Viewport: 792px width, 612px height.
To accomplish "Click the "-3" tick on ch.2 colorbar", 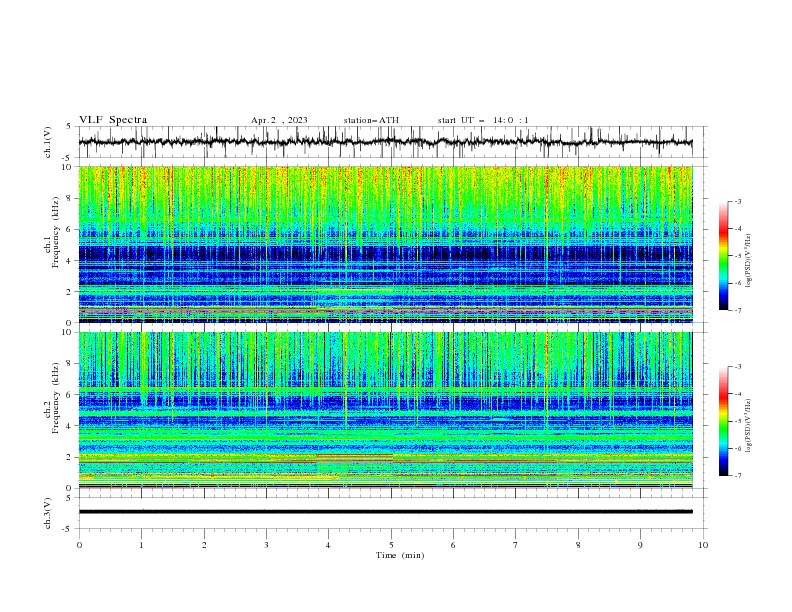I will (x=737, y=367).
